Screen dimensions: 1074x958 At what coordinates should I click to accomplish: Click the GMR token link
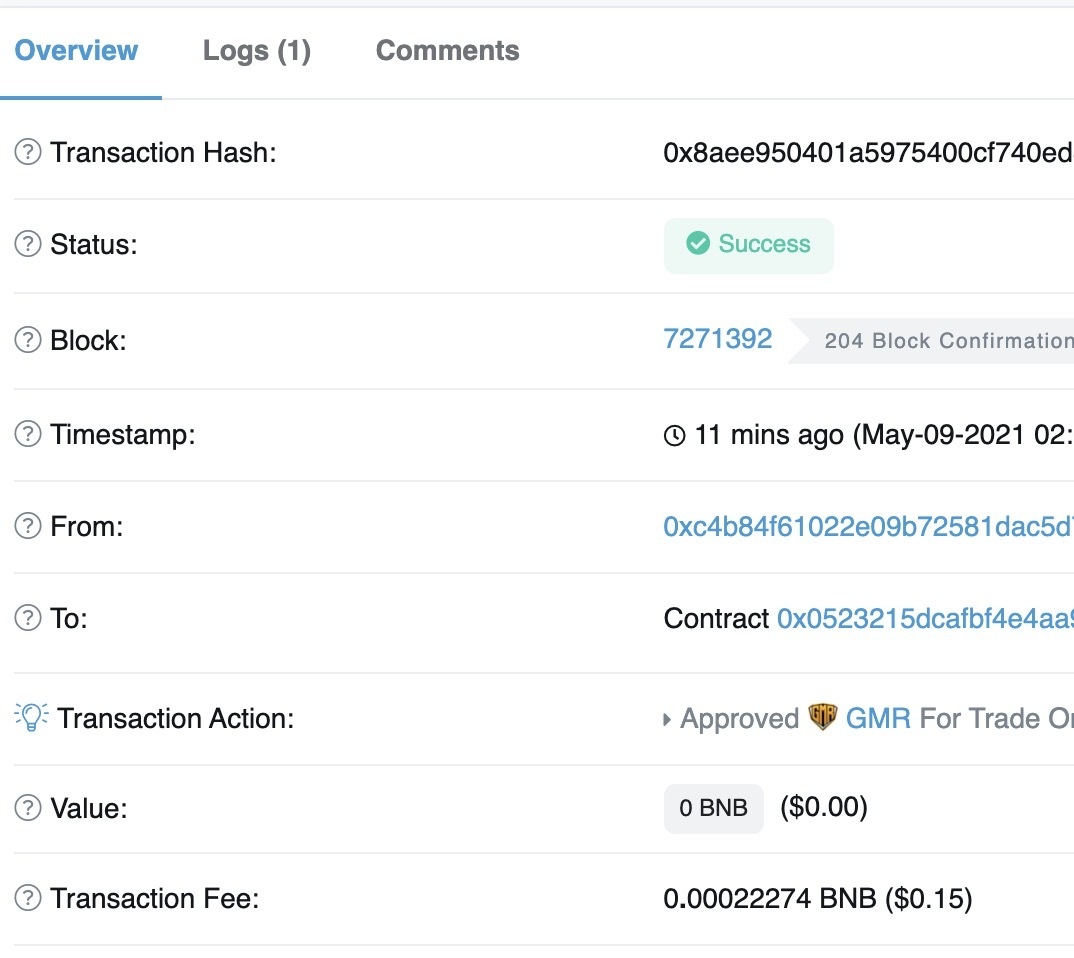pyautogui.click(x=878, y=718)
